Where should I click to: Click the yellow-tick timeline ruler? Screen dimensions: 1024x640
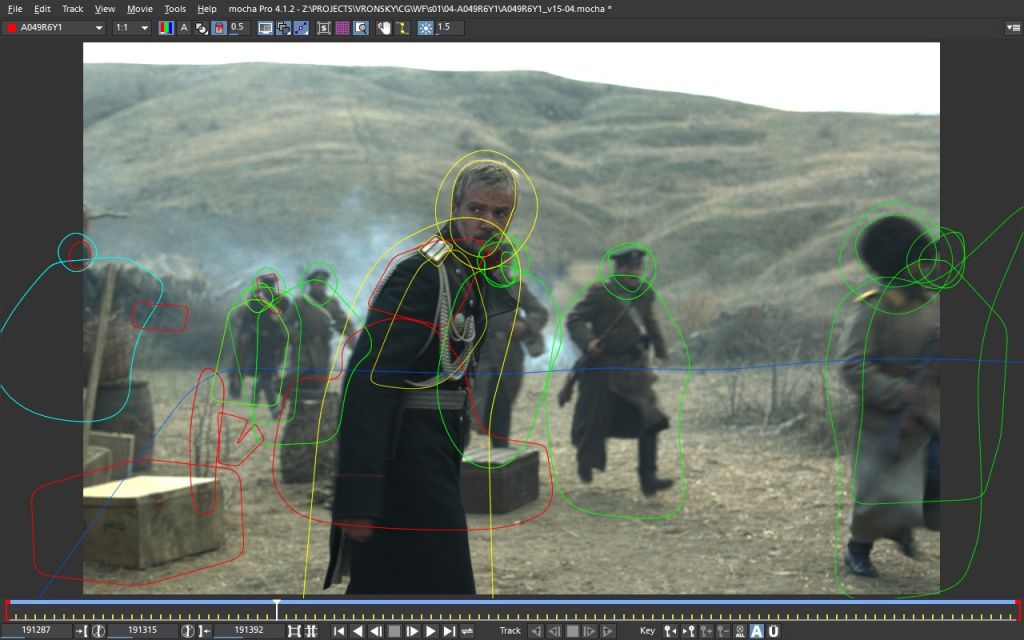513,615
